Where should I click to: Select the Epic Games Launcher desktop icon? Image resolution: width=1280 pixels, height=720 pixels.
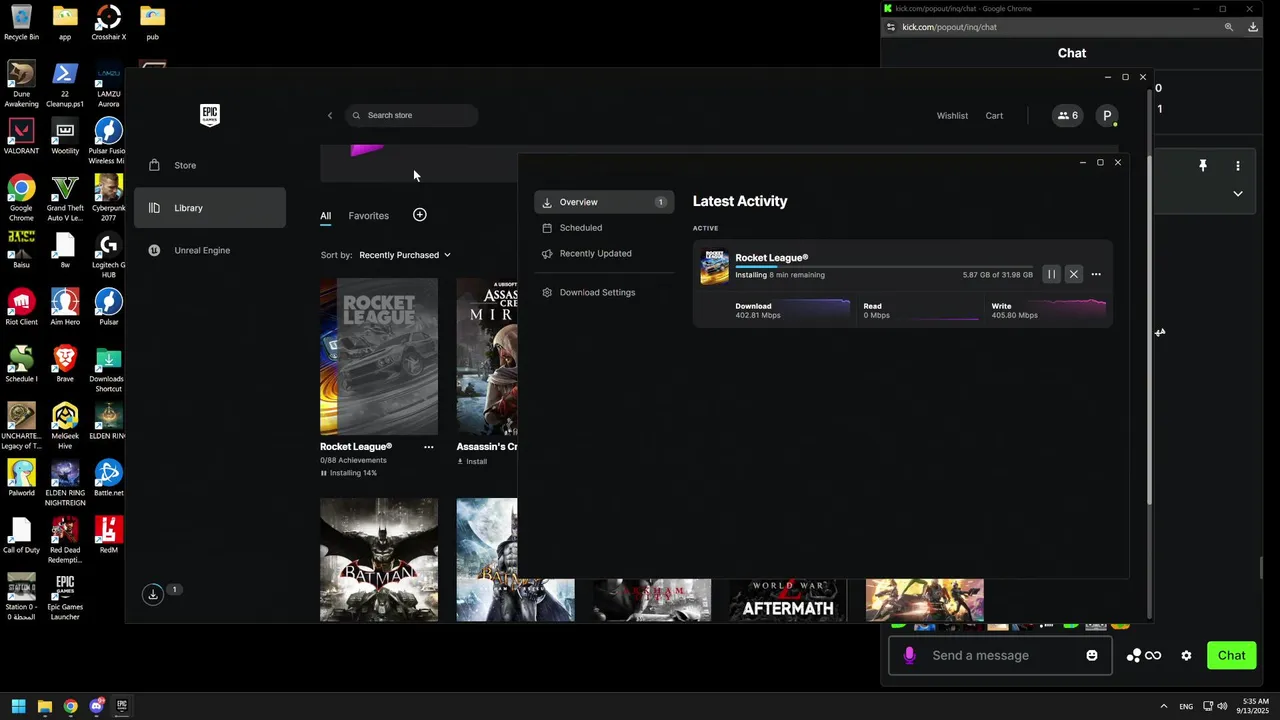[x=65, y=597]
